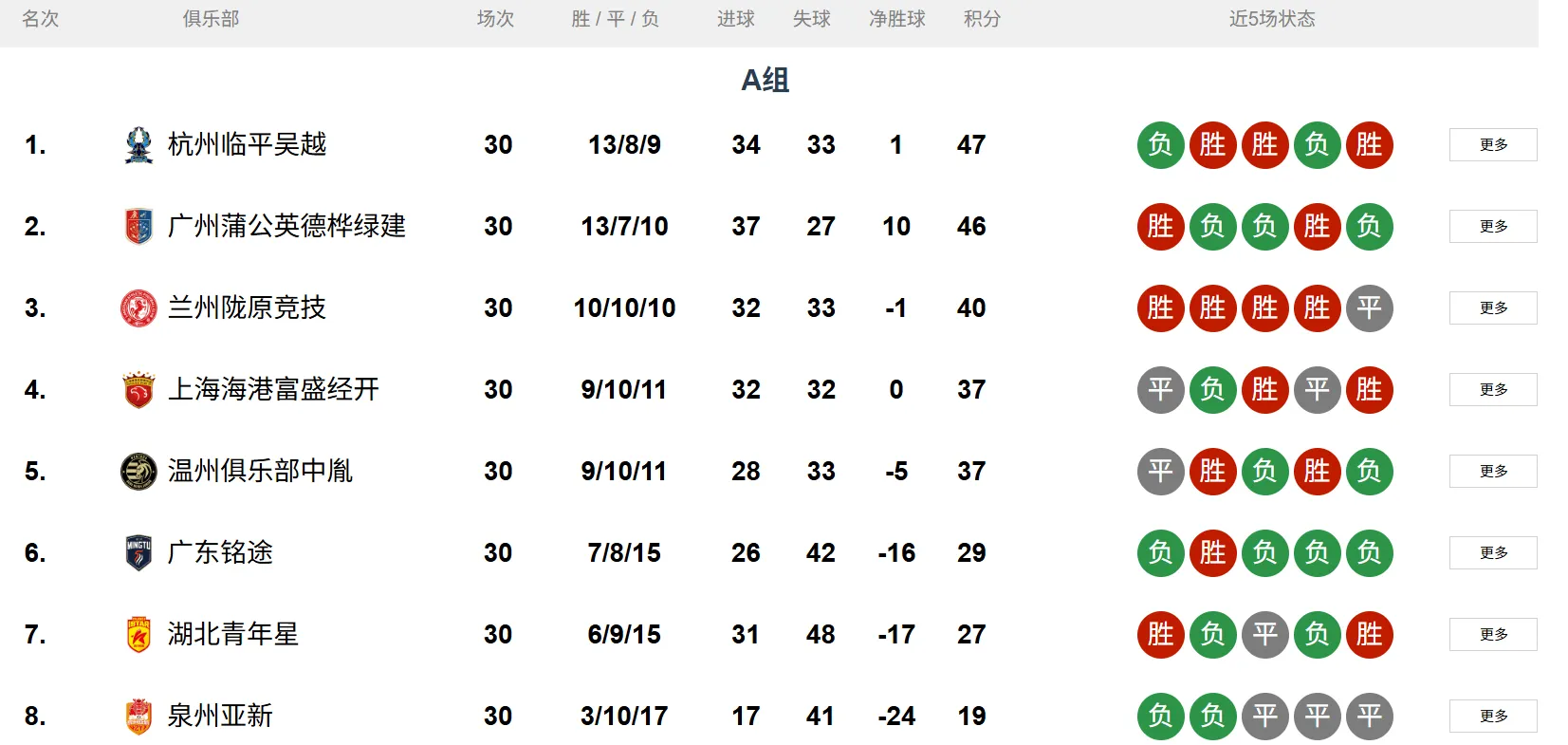Expand 更多 for 广东铭途 row

coord(1492,553)
